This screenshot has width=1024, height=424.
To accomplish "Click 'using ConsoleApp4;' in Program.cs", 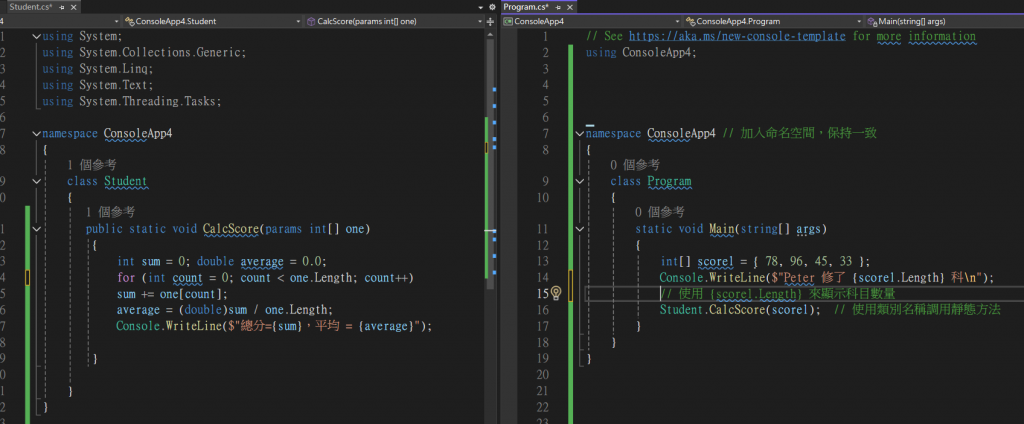I will 641,52.
